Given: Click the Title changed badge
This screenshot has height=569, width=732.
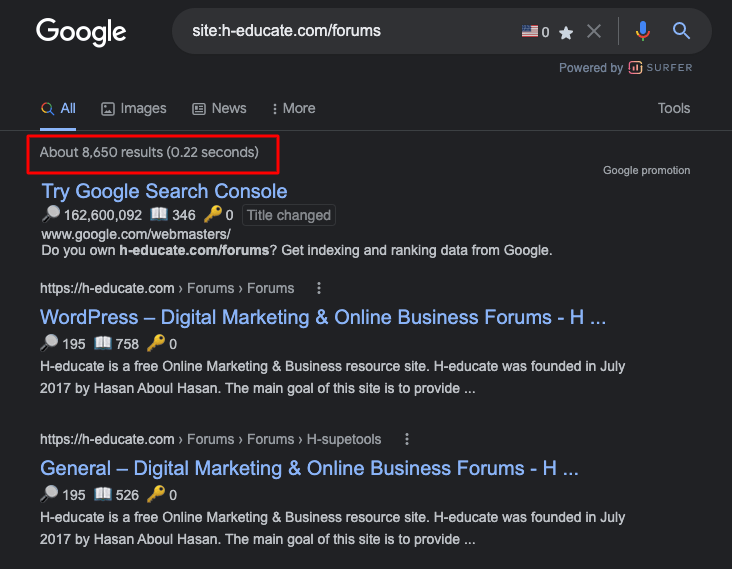Looking at the screenshot, I should (289, 215).
